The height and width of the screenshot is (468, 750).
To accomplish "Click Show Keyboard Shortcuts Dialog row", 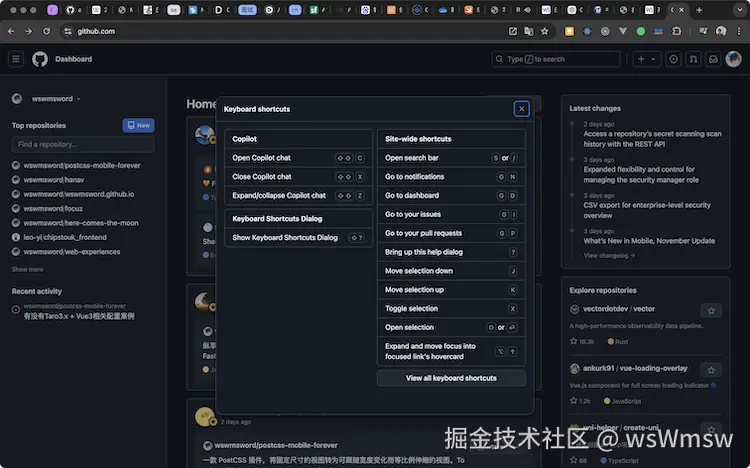I will pyautogui.click(x=298, y=237).
